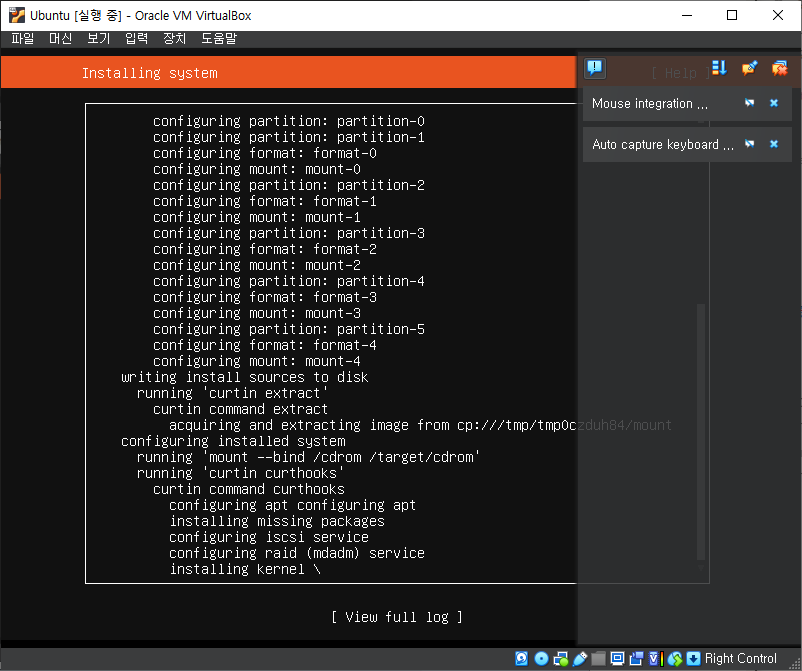Click 'configuring iscsi service' log line
802x671 pixels.
269,537
